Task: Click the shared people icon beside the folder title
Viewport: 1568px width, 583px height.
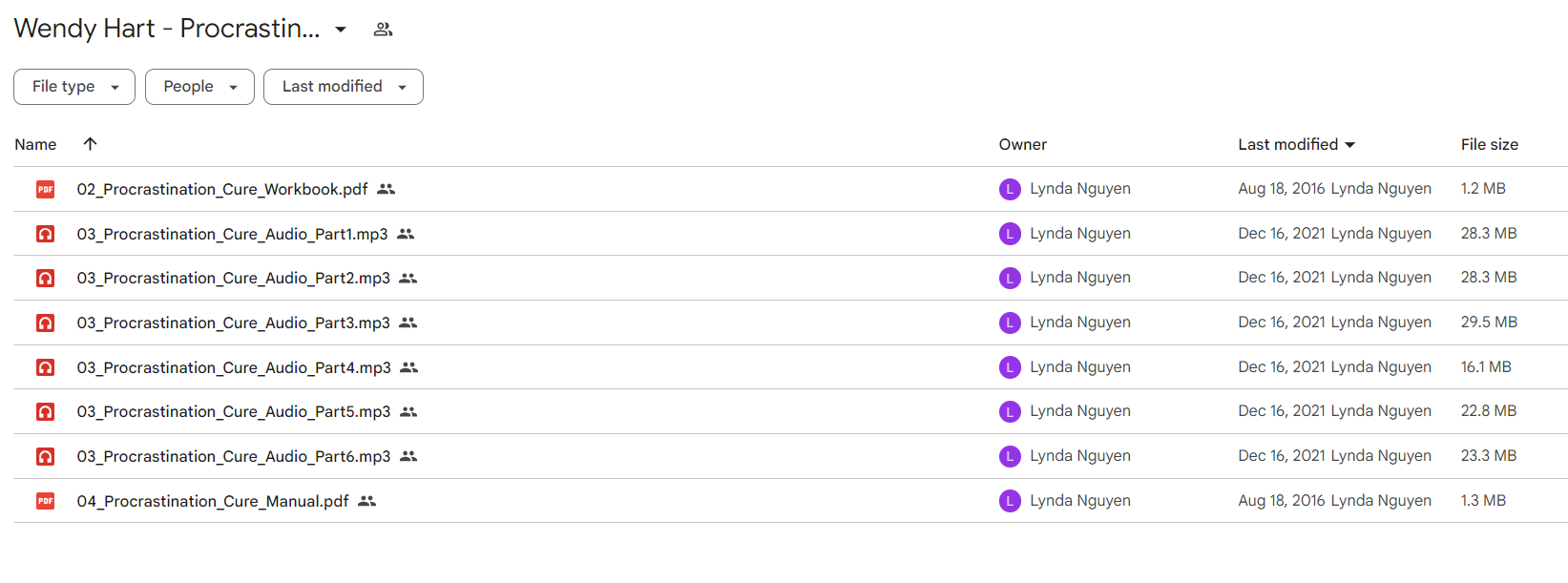Action: [383, 30]
